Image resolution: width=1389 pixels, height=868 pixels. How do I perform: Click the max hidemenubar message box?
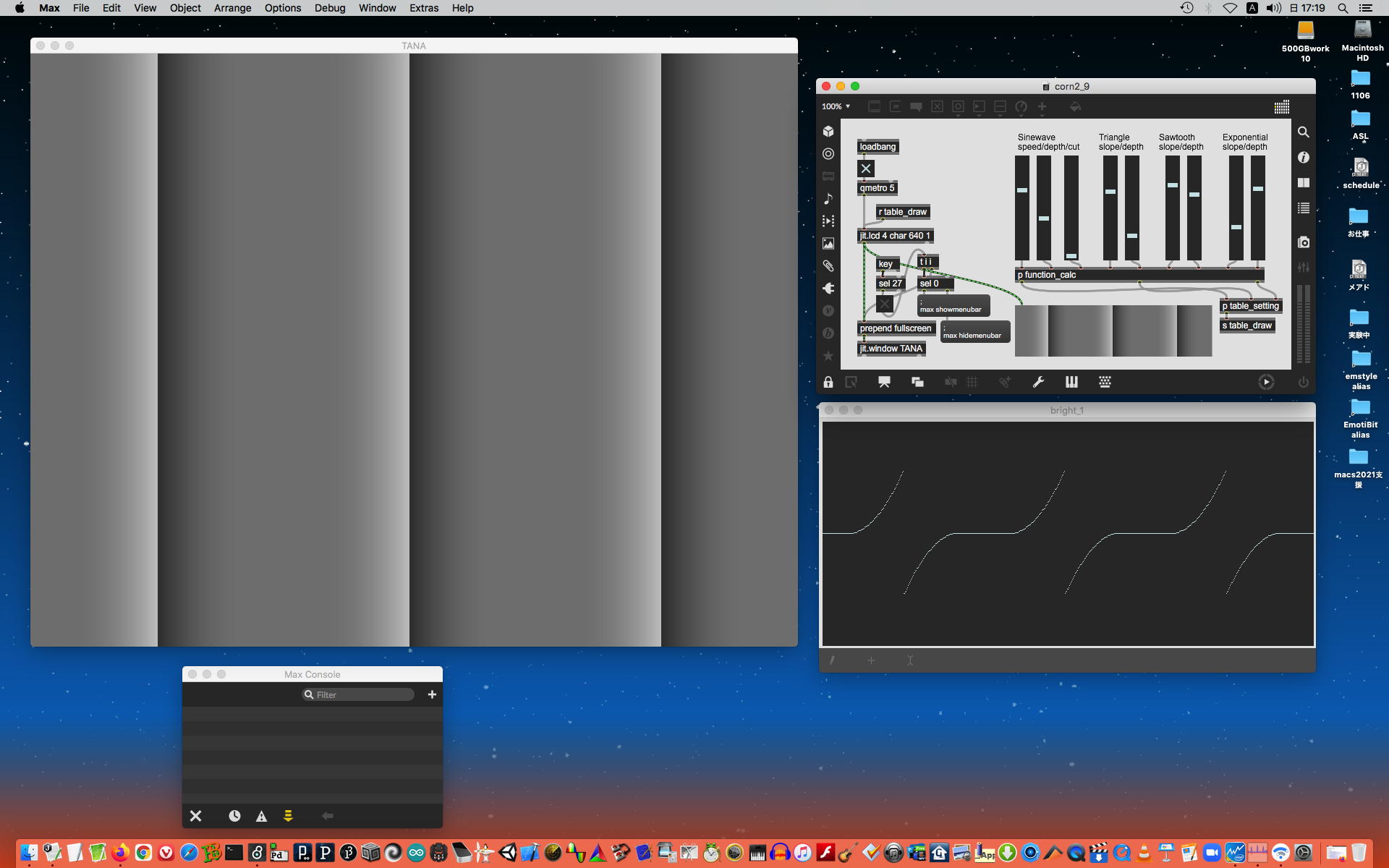point(974,332)
